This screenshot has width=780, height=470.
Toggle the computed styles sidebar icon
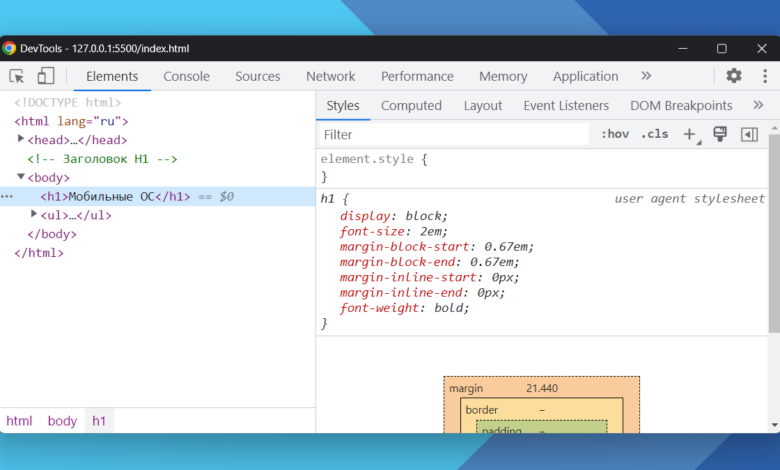(749, 134)
